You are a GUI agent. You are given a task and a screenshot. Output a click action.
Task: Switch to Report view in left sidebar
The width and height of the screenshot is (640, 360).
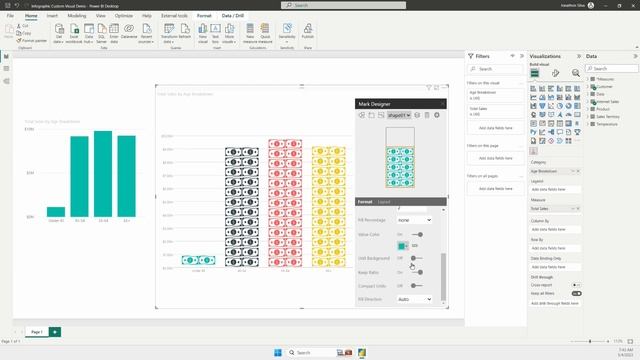click(x=6, y=56)
